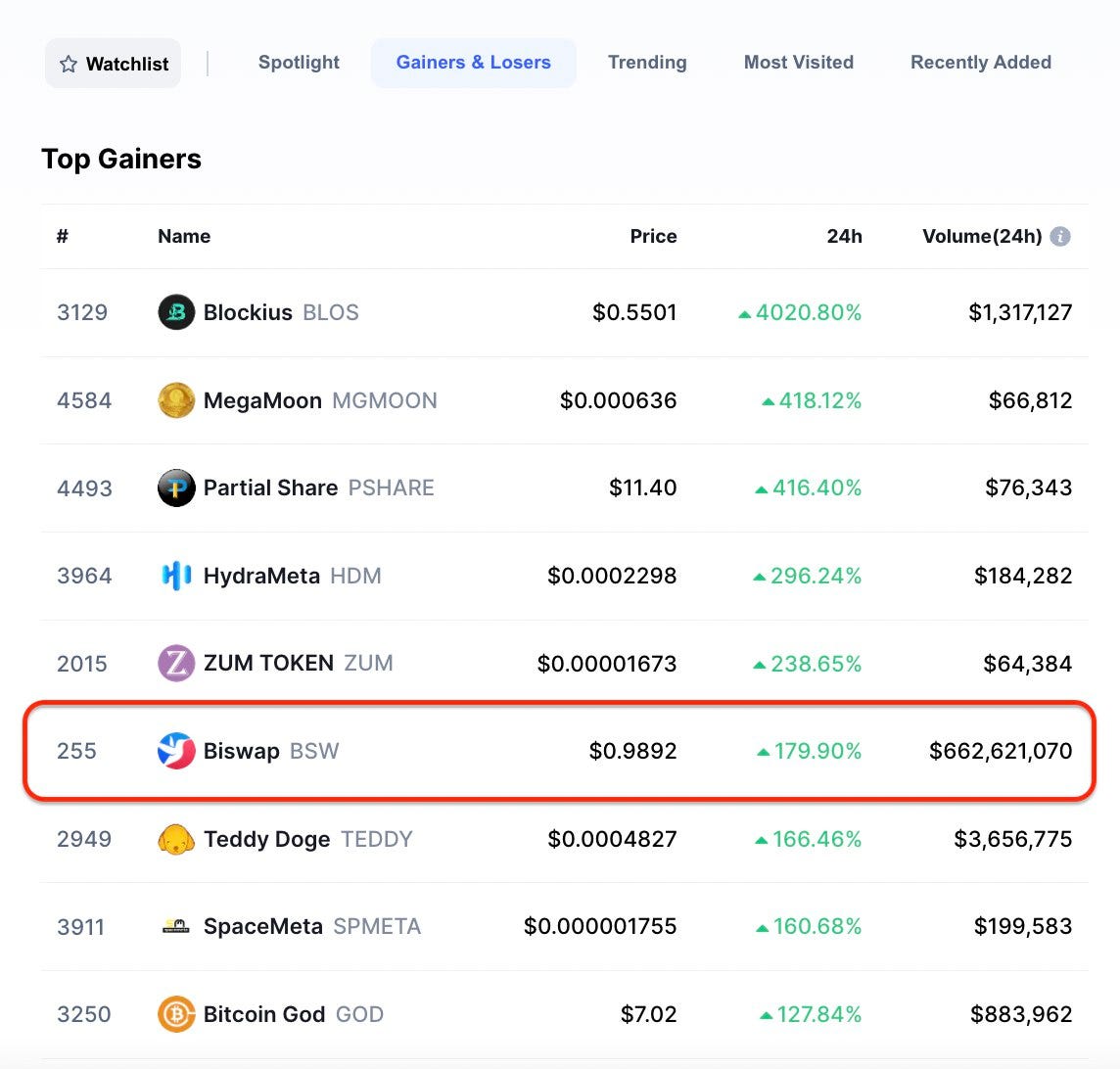Click the BSW ticker symbol
This screenshot has width=1120, height=1069.
click(314, 751)
